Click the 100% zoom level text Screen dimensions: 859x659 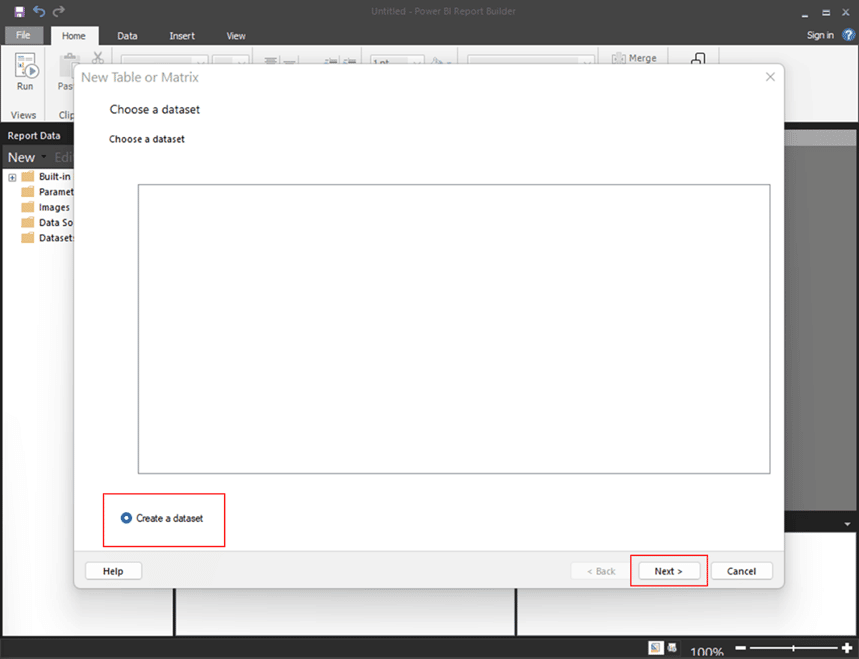(707, 651)
